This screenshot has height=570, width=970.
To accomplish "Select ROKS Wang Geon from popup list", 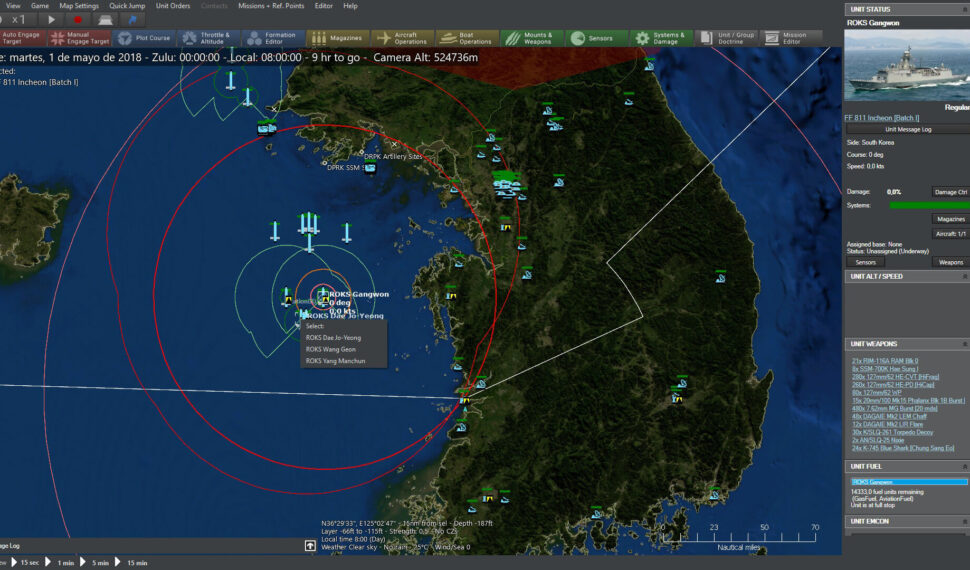I will [331, 349].
